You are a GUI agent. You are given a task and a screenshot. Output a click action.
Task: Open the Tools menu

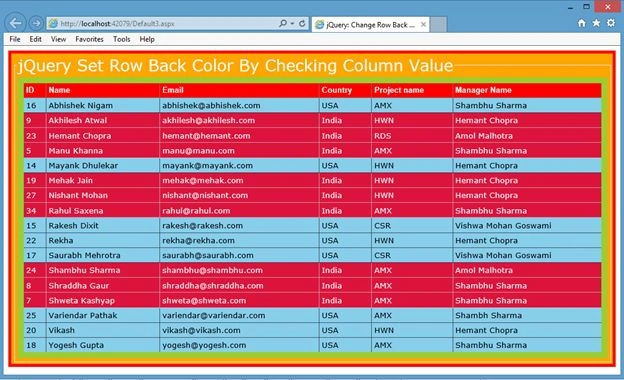tap(121, 39)
